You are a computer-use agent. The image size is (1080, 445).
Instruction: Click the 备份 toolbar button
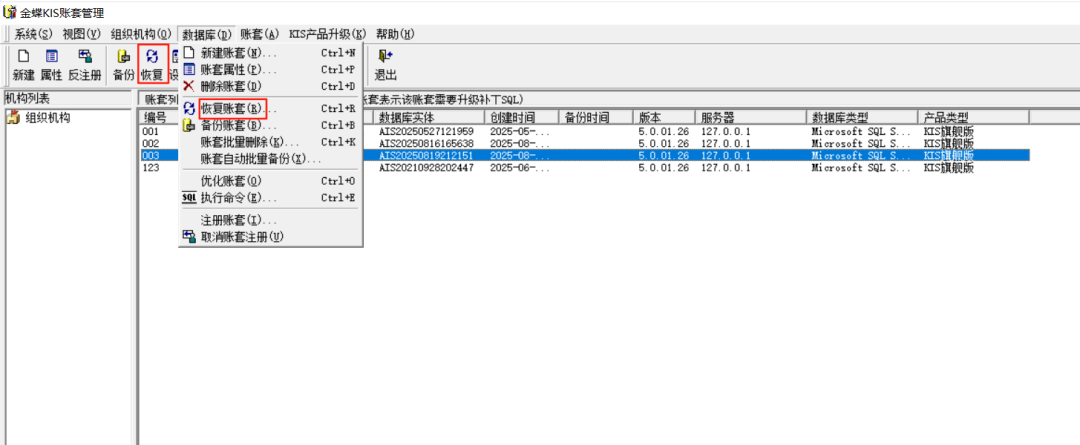(124, 65)
